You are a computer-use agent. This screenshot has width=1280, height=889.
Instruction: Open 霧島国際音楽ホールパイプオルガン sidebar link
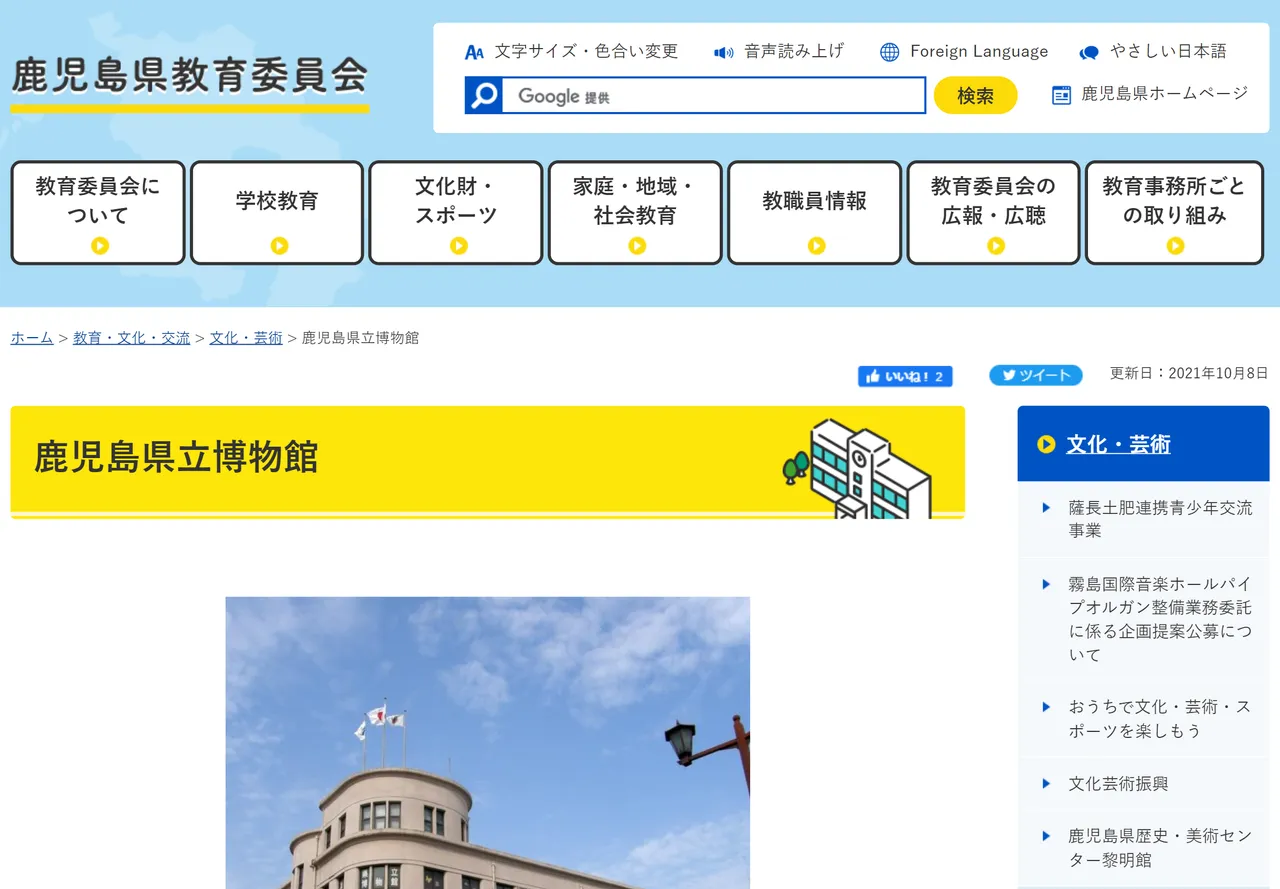pyautogui.click(x=1160, y=619)
